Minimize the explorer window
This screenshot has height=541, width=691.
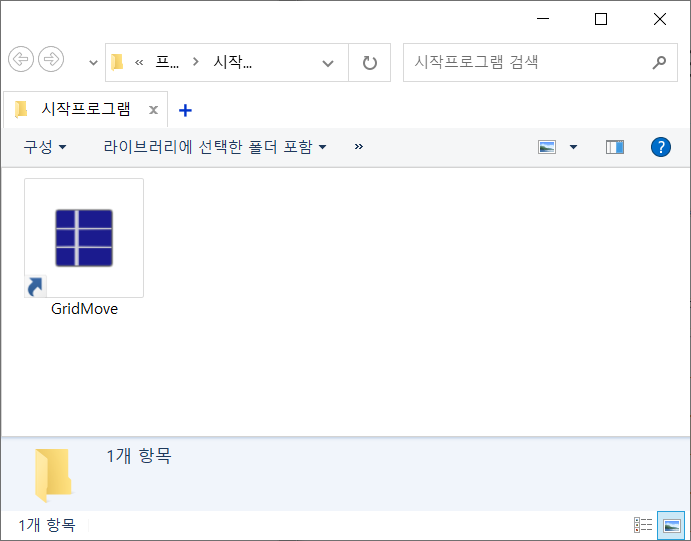tap(543, 19)
